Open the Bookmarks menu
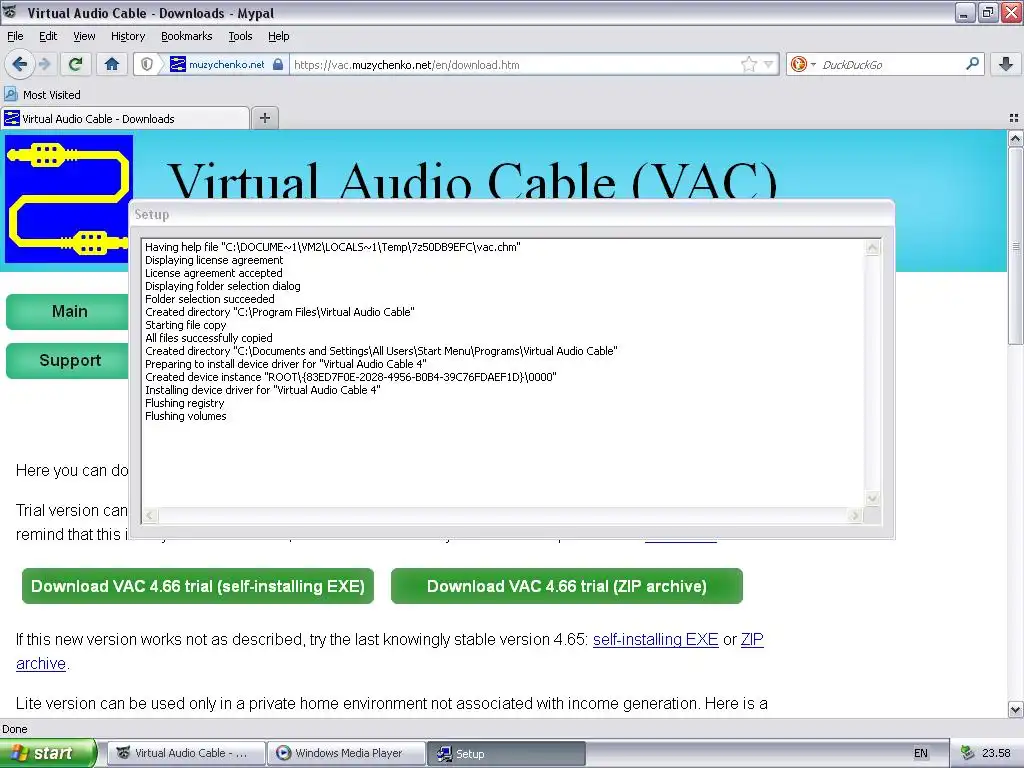The width and height of the screenshot is (1024, 768). pyautogui.click(x=186, y=36)
